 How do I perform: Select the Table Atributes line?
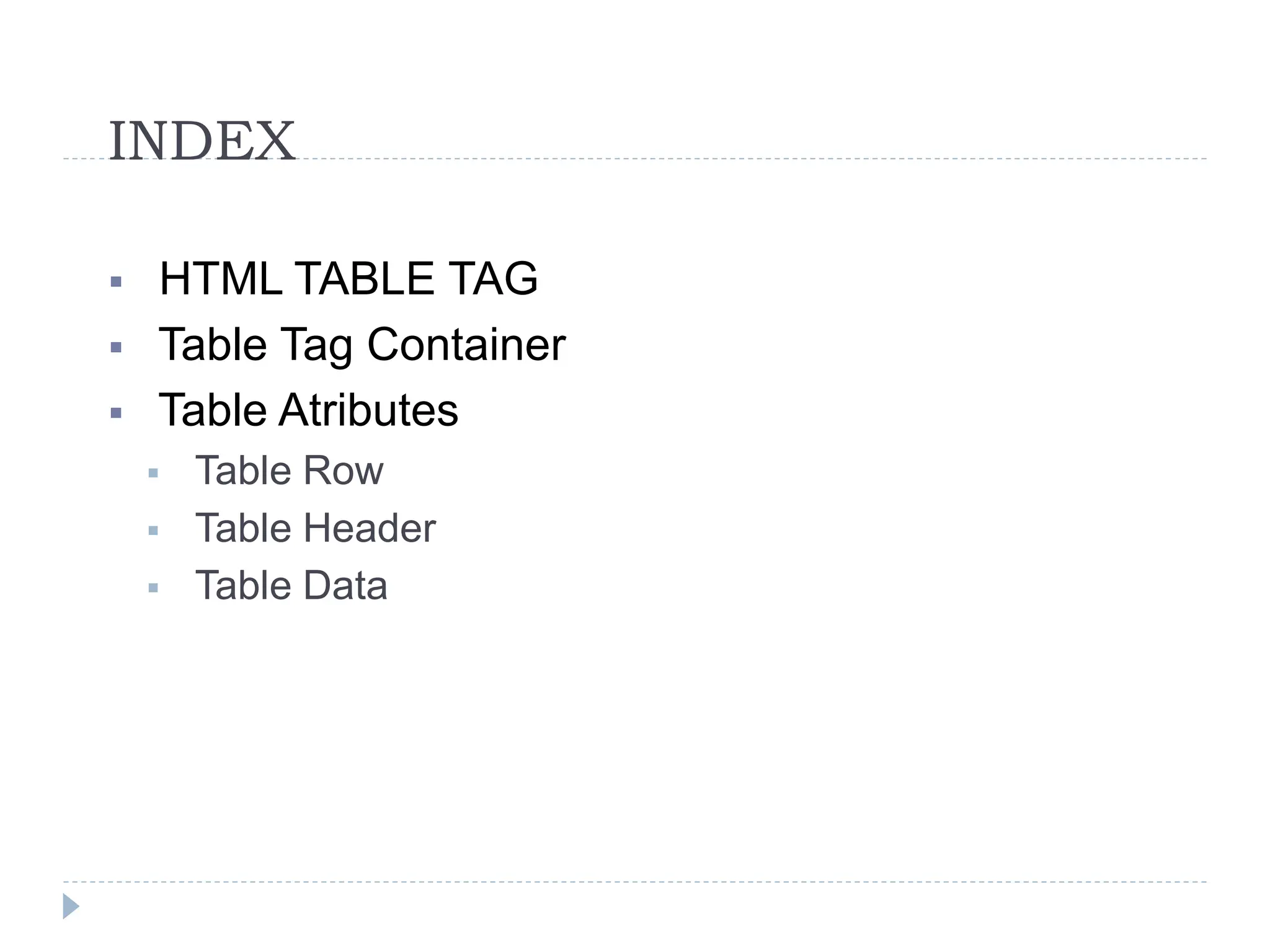pyautogui.click(x=309, y=410)
